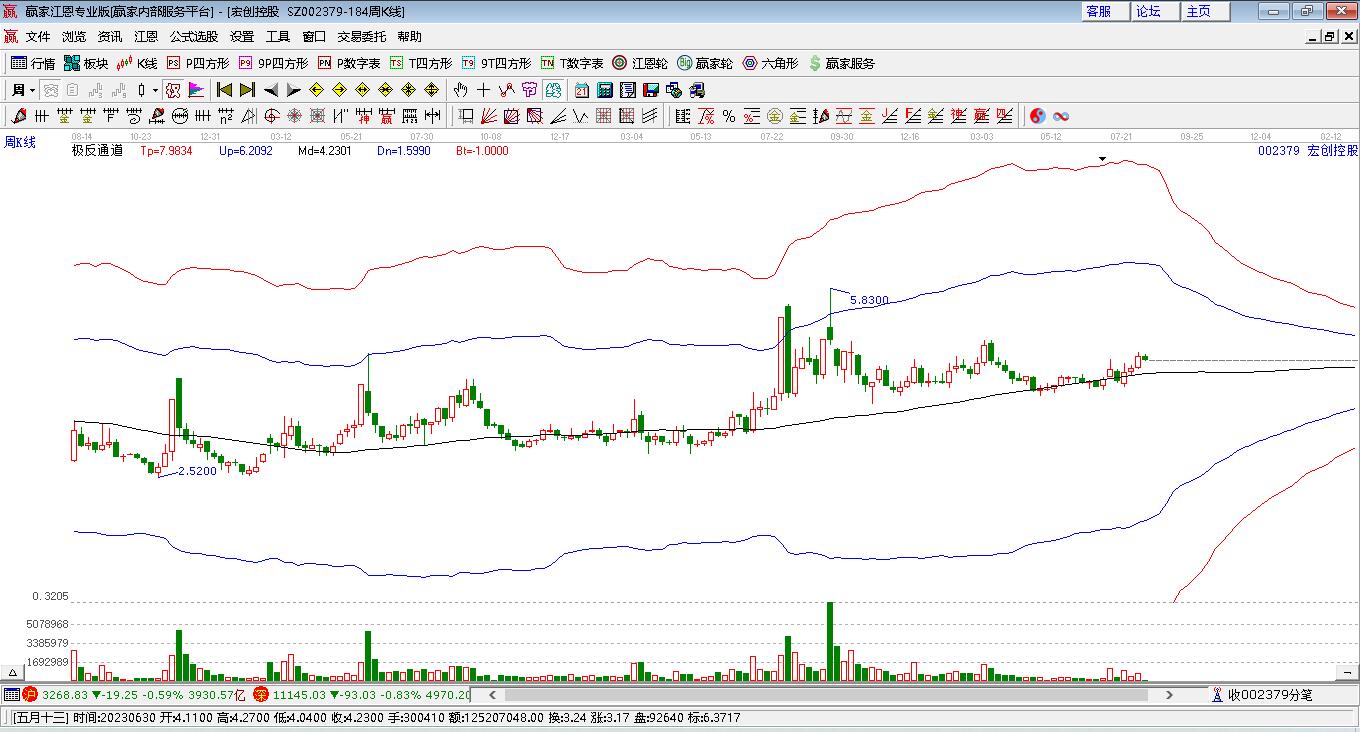The height and width of the screenshot is (732, 1360).
Task: Open the T数字表 number table
Action: point(572,63)
